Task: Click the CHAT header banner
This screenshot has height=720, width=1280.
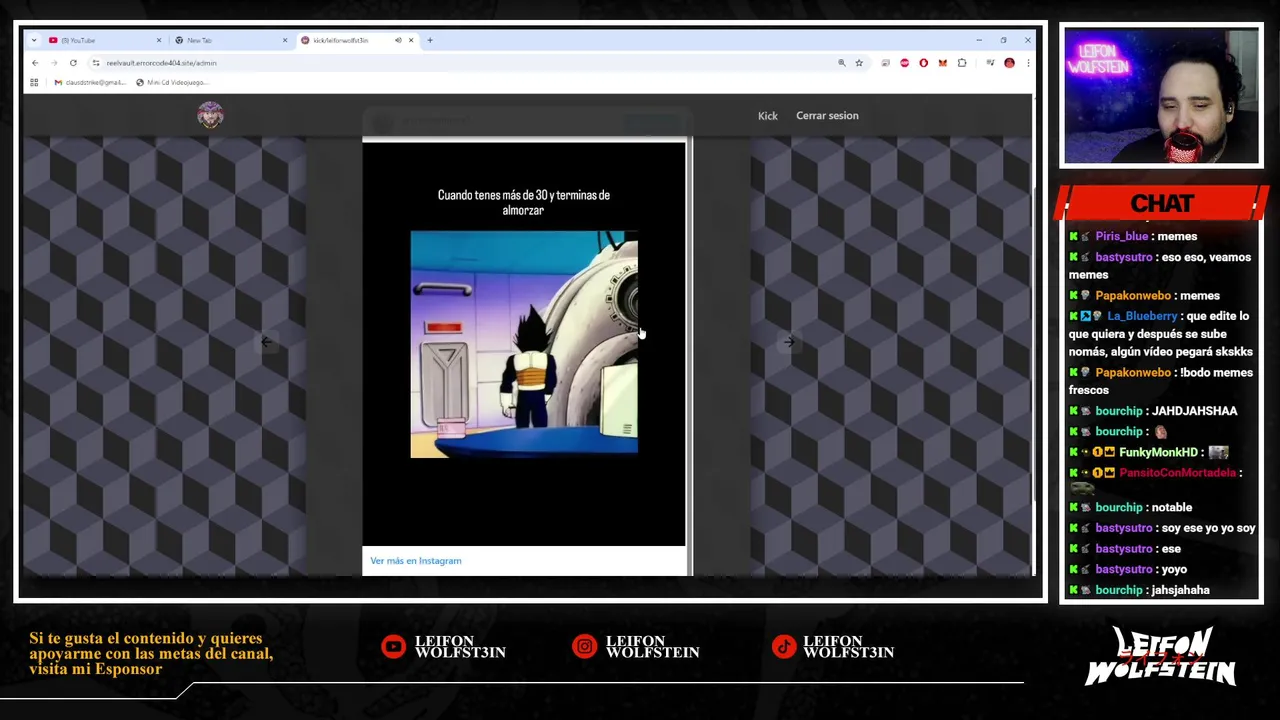Action: point(1162,203)
